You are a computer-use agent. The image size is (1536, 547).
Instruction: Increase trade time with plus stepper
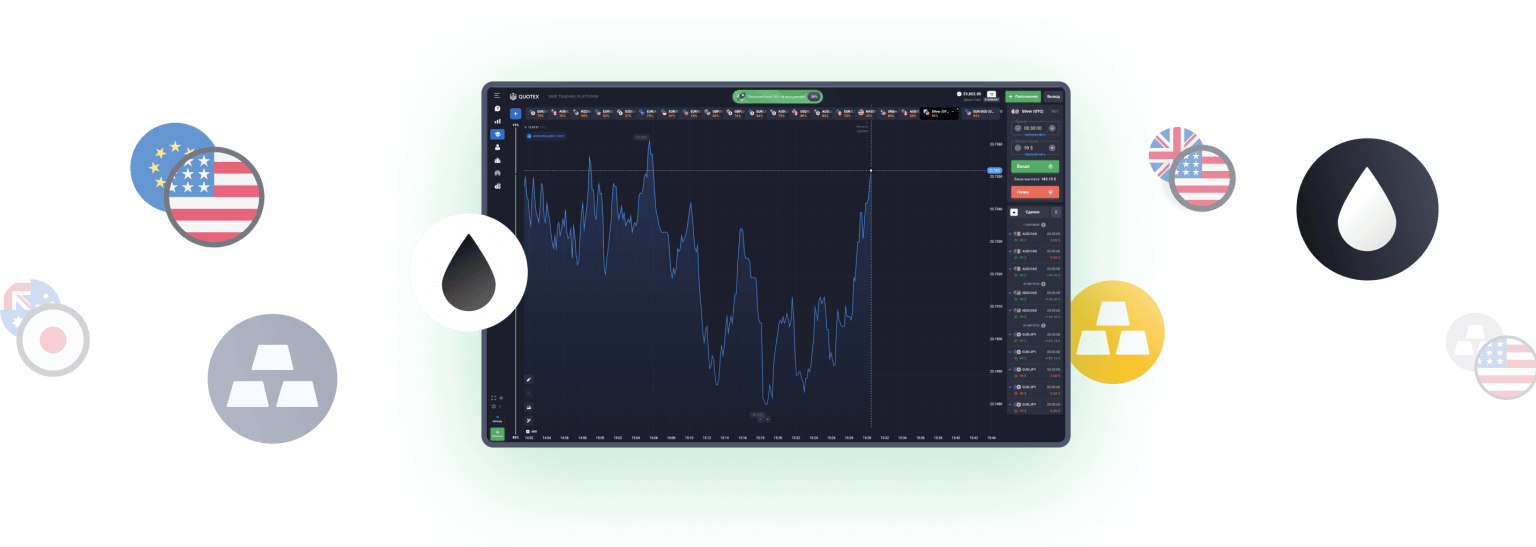[x=1052, y=129]
